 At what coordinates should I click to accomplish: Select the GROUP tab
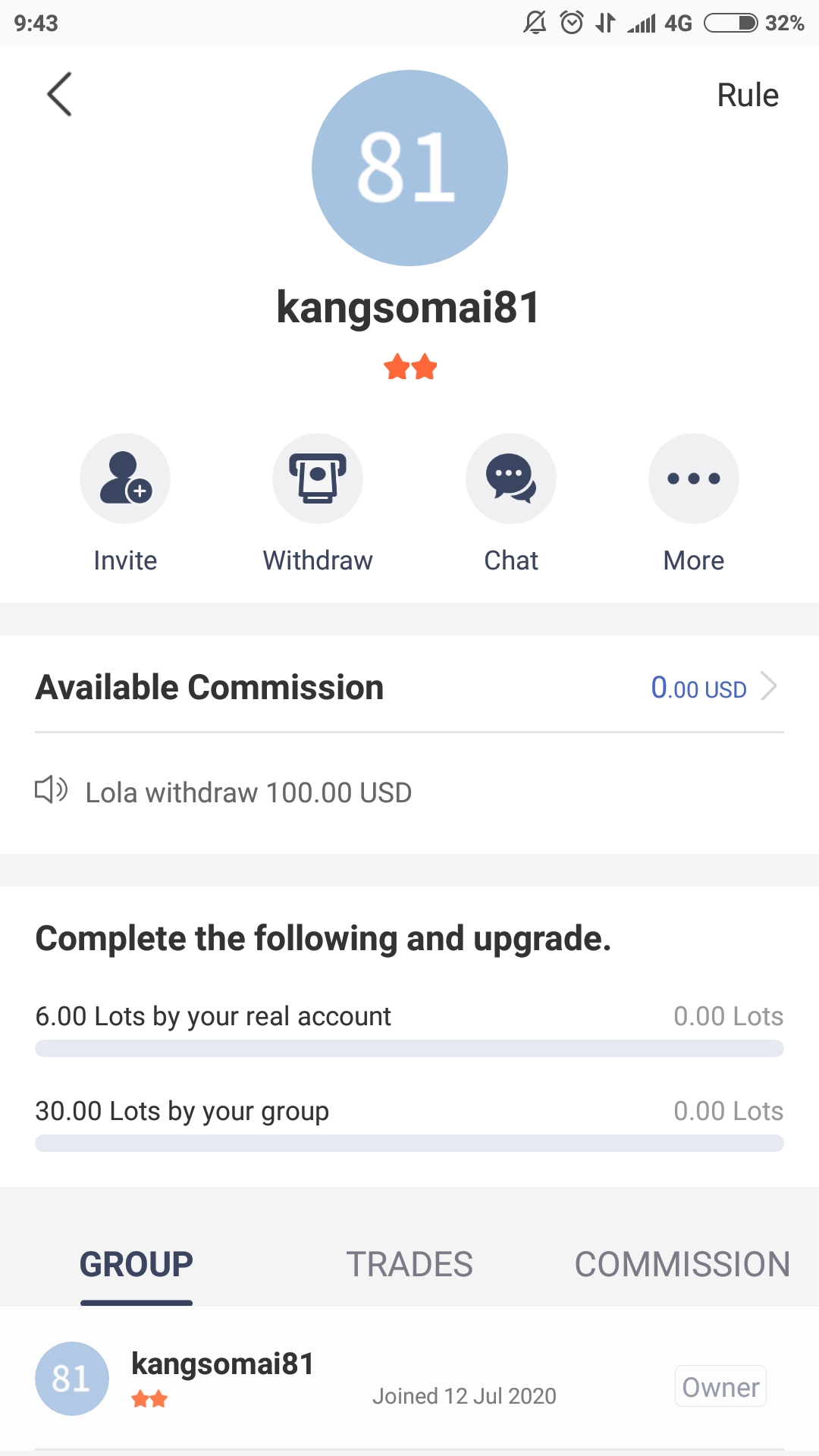(x=136, y=1264)
